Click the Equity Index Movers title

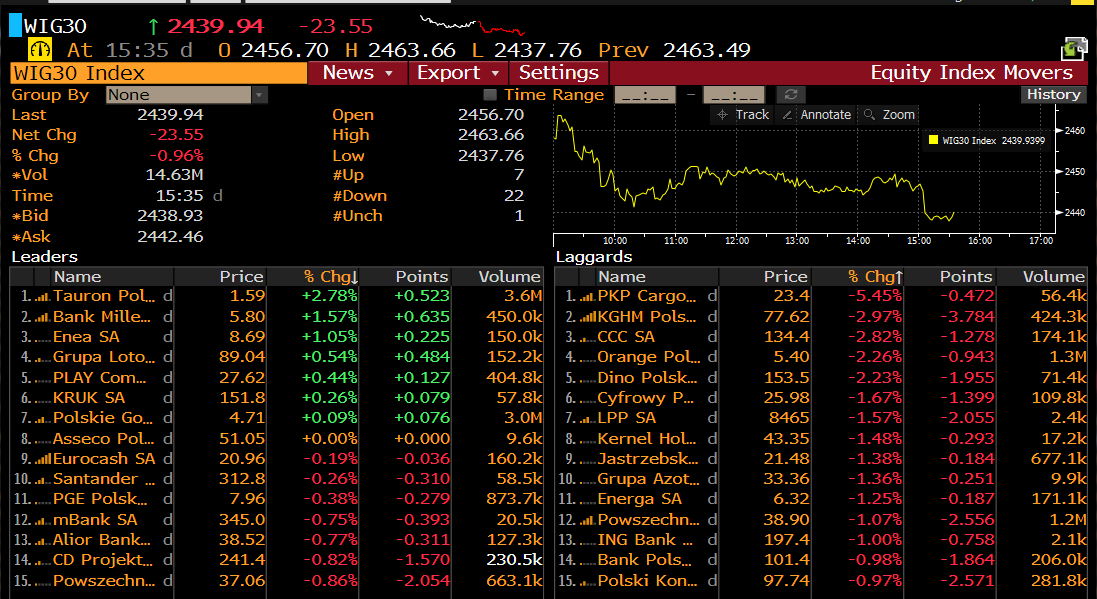click(971, 73)
